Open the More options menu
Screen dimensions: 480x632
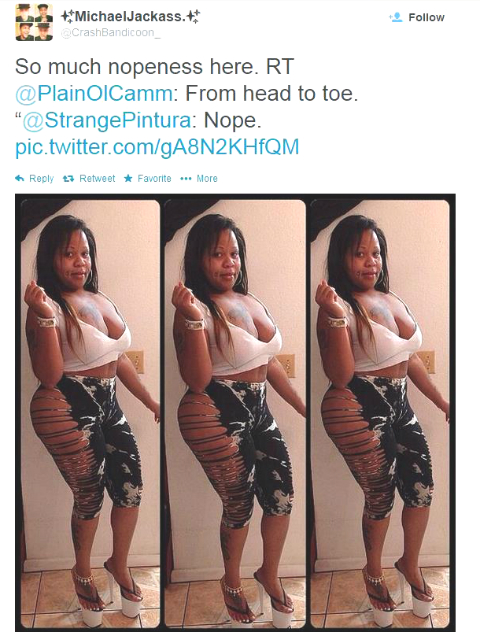(199, 178)
